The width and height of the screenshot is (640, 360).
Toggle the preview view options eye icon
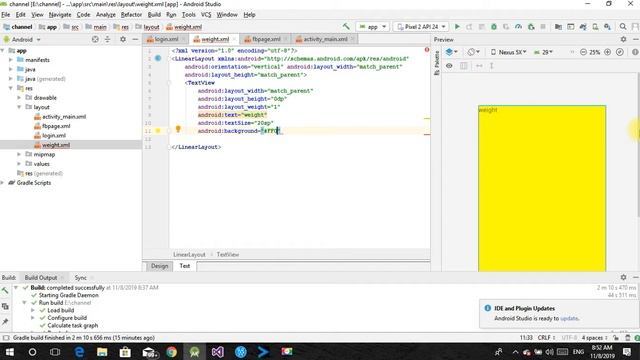click(449, 66)
